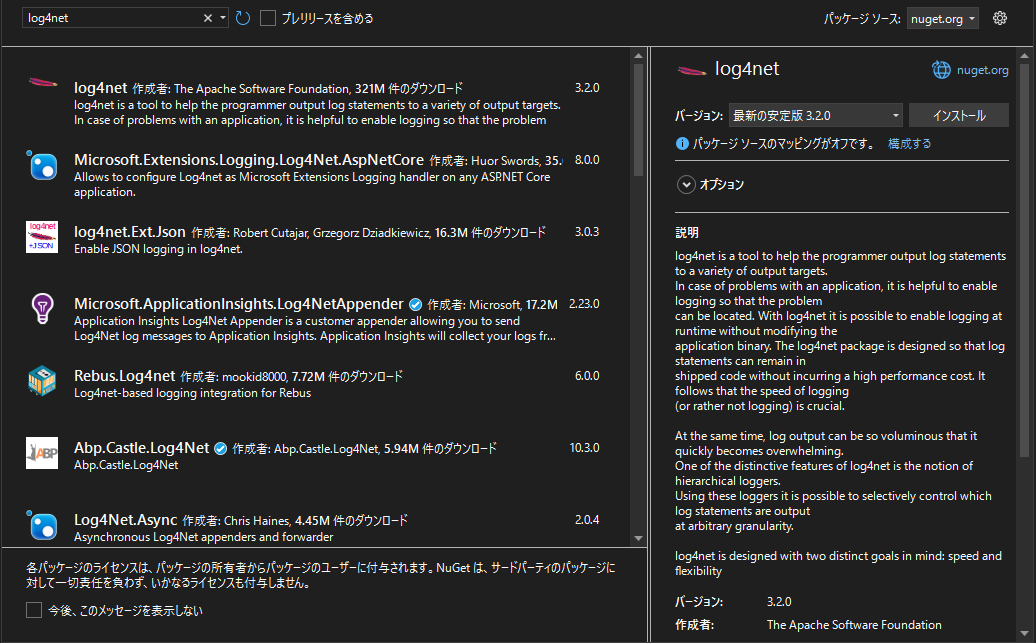The width and height of the screenshot is (1036, 643).
Task: Open the search history dropdown arrow
Action: click(223, 18)
